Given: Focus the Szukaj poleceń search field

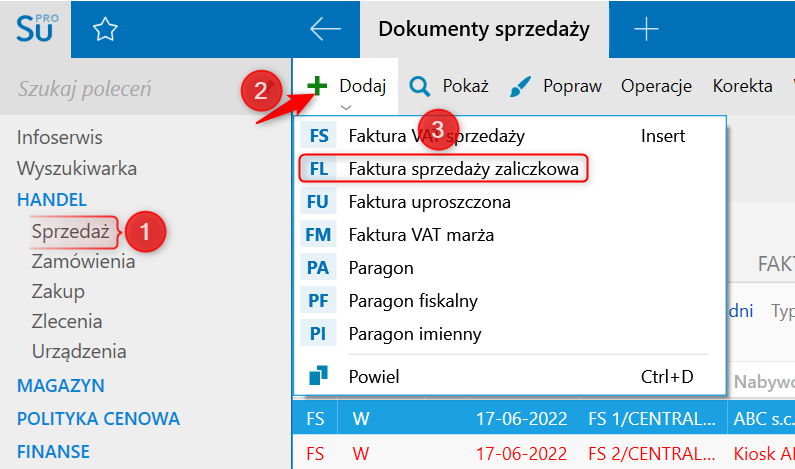Looking at the screenshot, I should 127,89.
